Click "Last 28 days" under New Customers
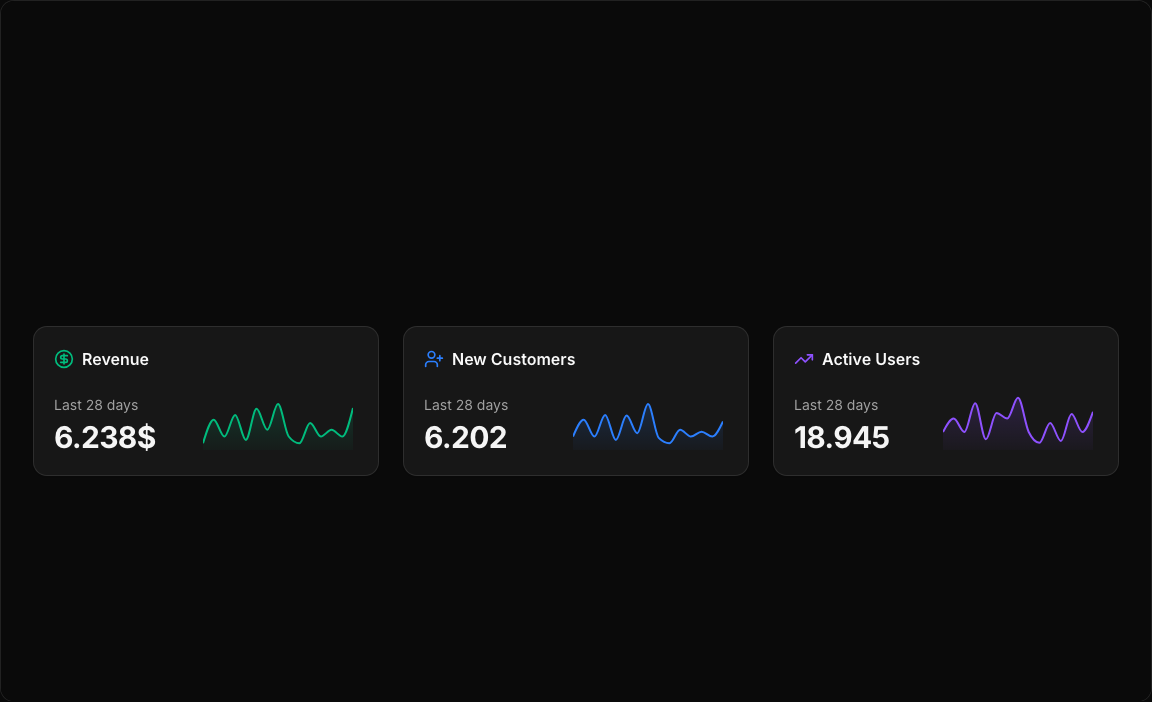This screenshot has width=1152, height=702. [x=466, y=405]
